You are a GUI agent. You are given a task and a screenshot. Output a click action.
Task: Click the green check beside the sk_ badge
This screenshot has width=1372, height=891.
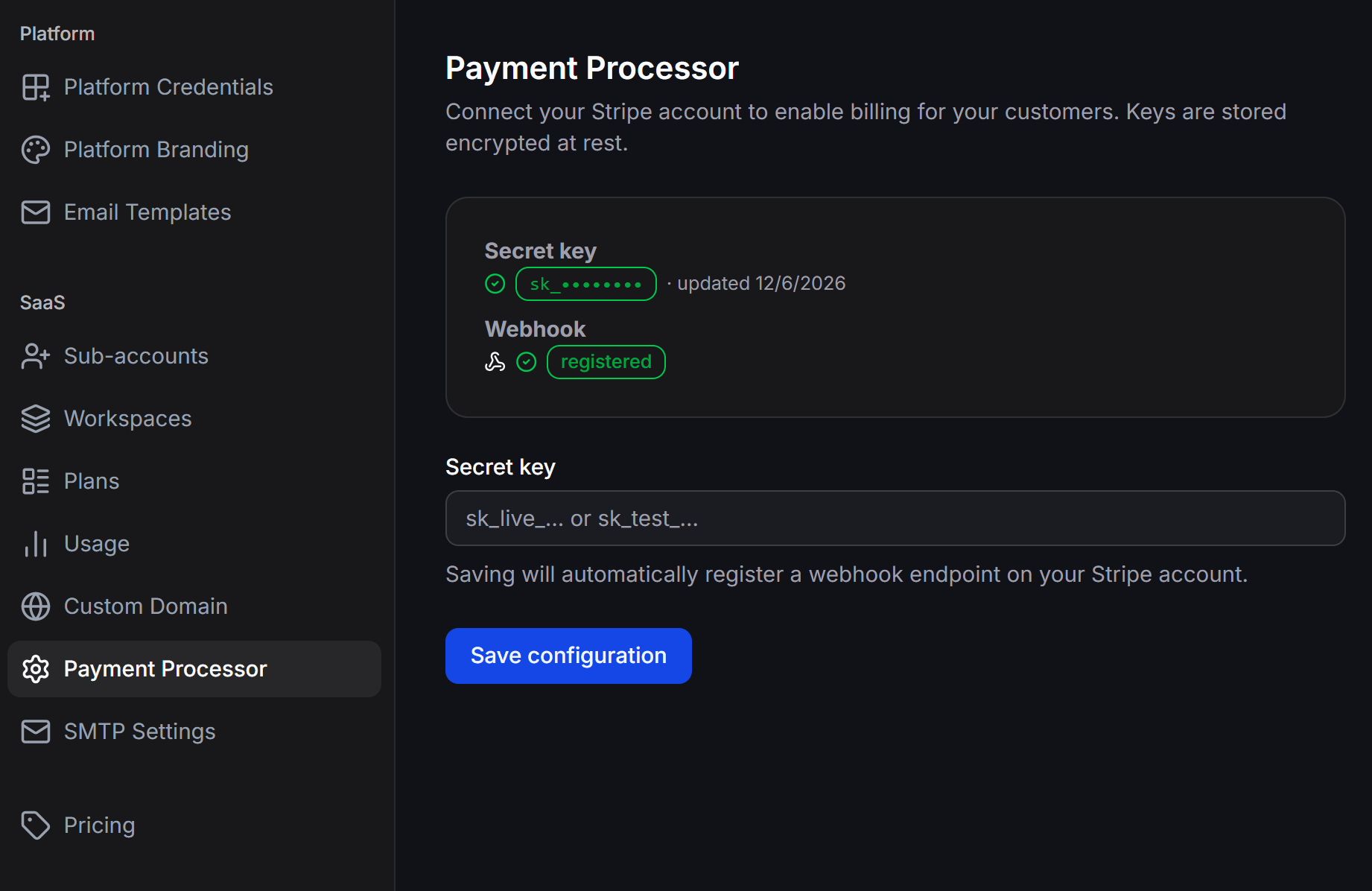click(x=495, y=284)
